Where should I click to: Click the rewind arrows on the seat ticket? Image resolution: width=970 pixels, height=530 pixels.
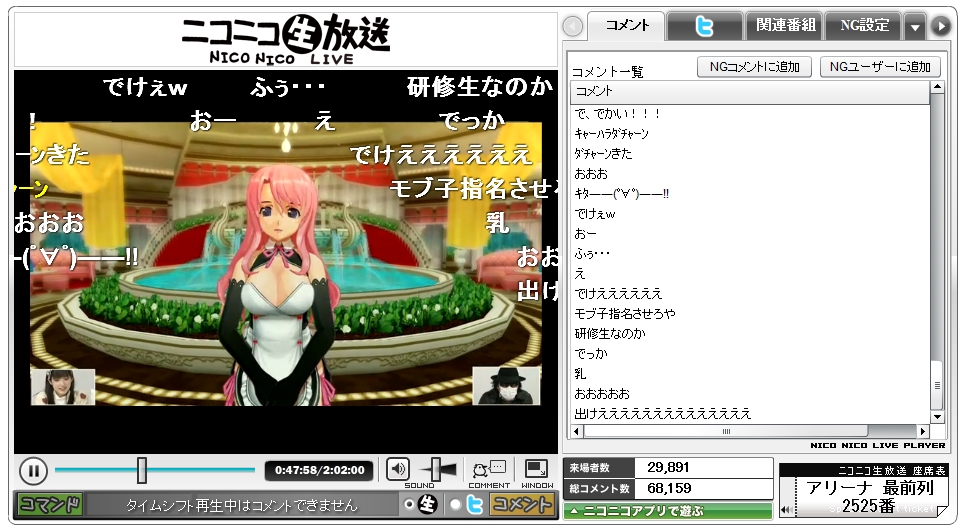786,510
